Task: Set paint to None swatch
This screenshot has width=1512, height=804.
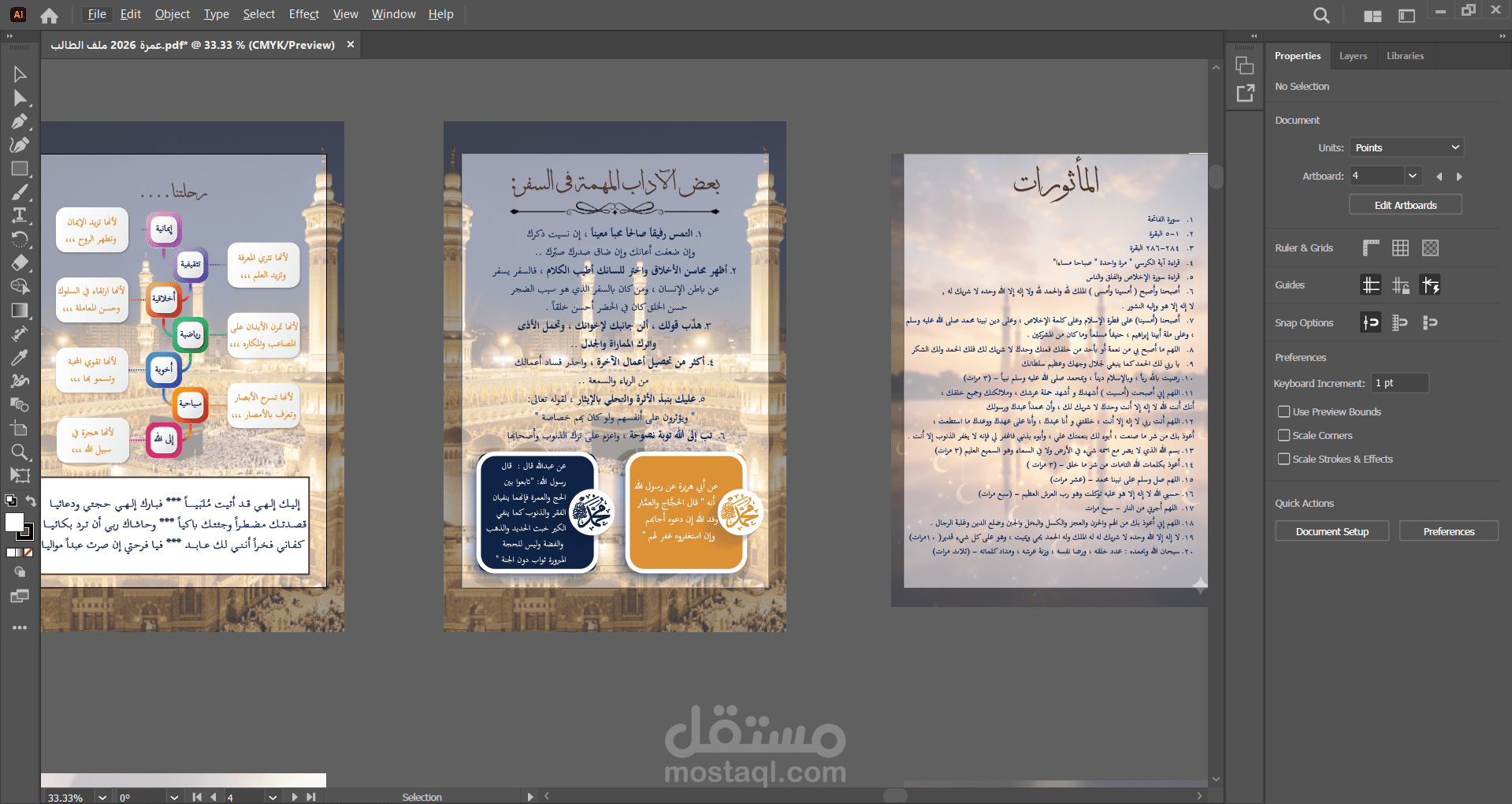Action: (x=28, y=553)
